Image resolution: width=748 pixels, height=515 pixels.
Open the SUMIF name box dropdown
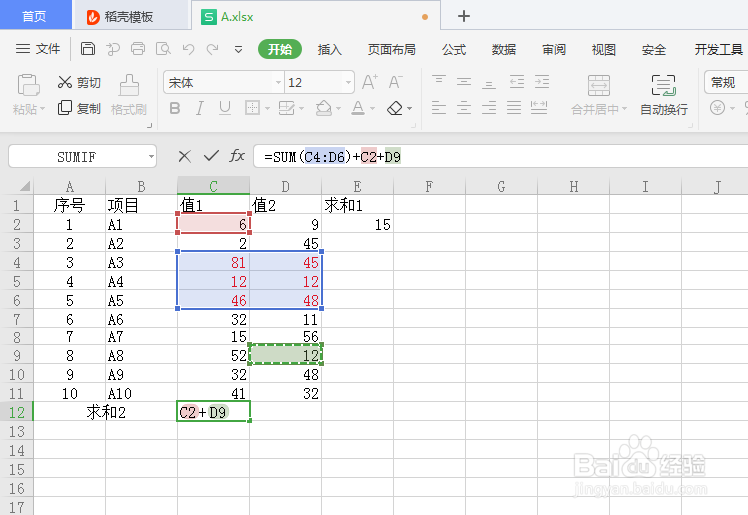point(151,156)
